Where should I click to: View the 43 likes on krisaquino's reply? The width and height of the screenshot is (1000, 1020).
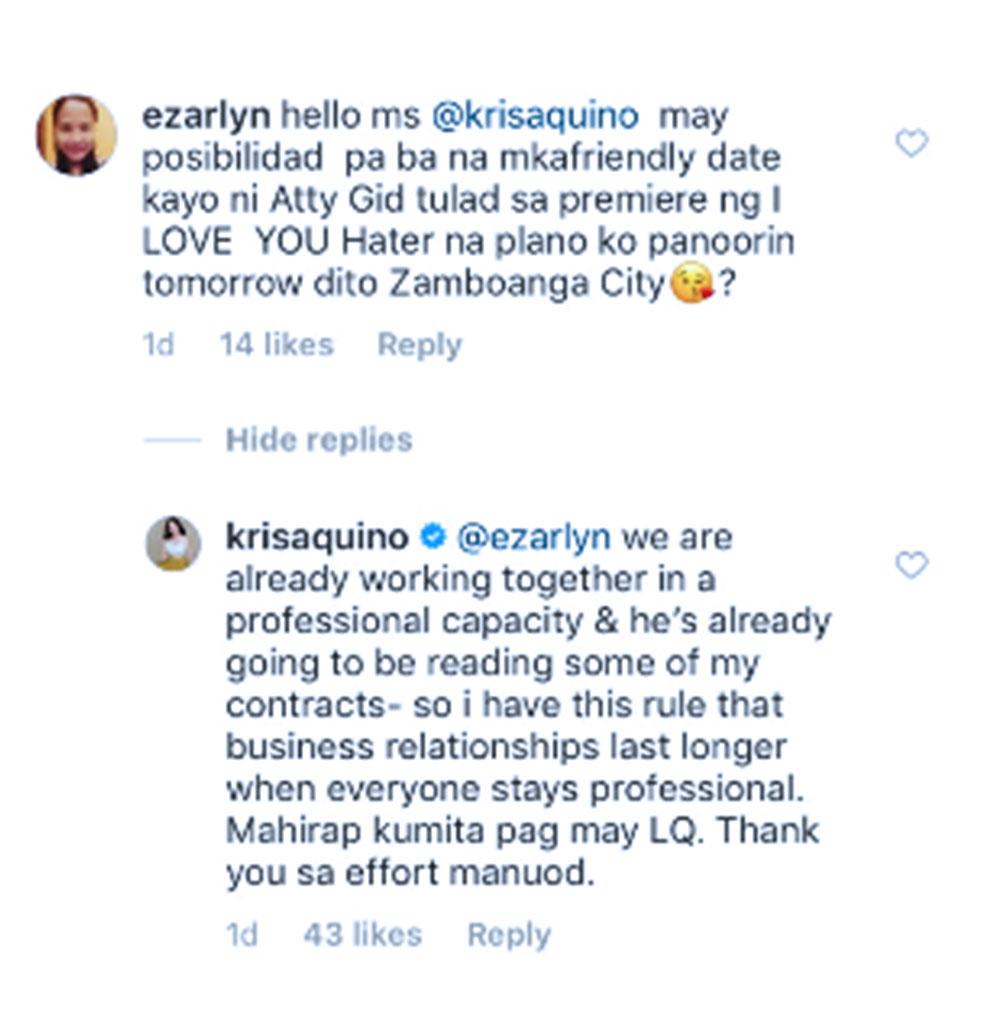pyautogui.click(x=362, y=934)
